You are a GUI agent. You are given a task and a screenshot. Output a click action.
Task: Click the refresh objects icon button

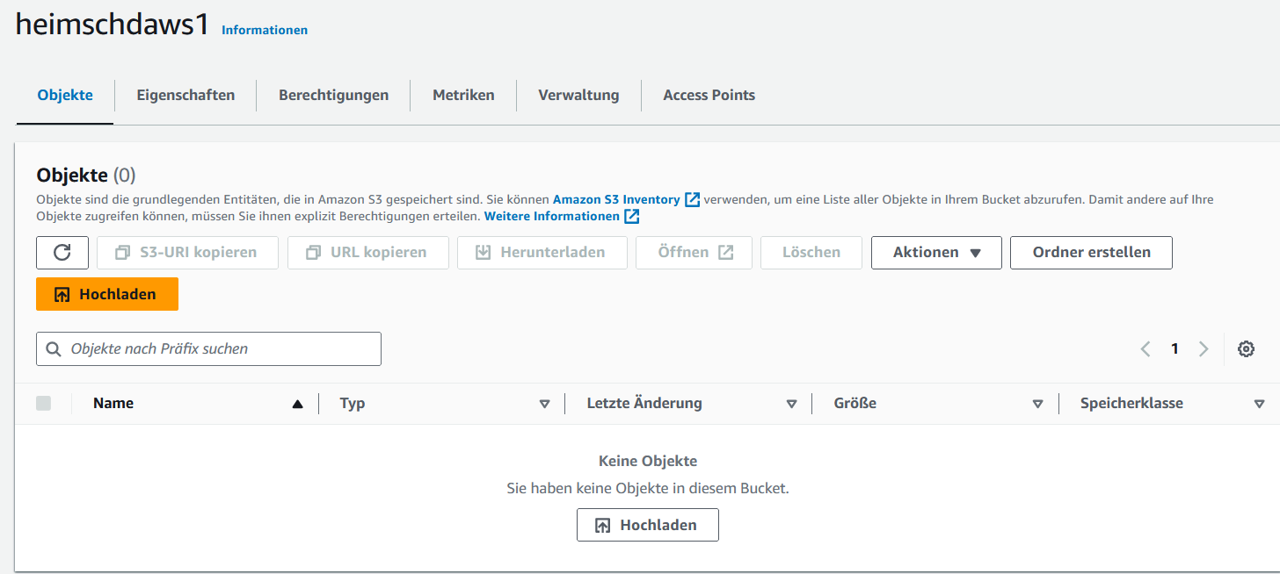(x=62, y=253)
